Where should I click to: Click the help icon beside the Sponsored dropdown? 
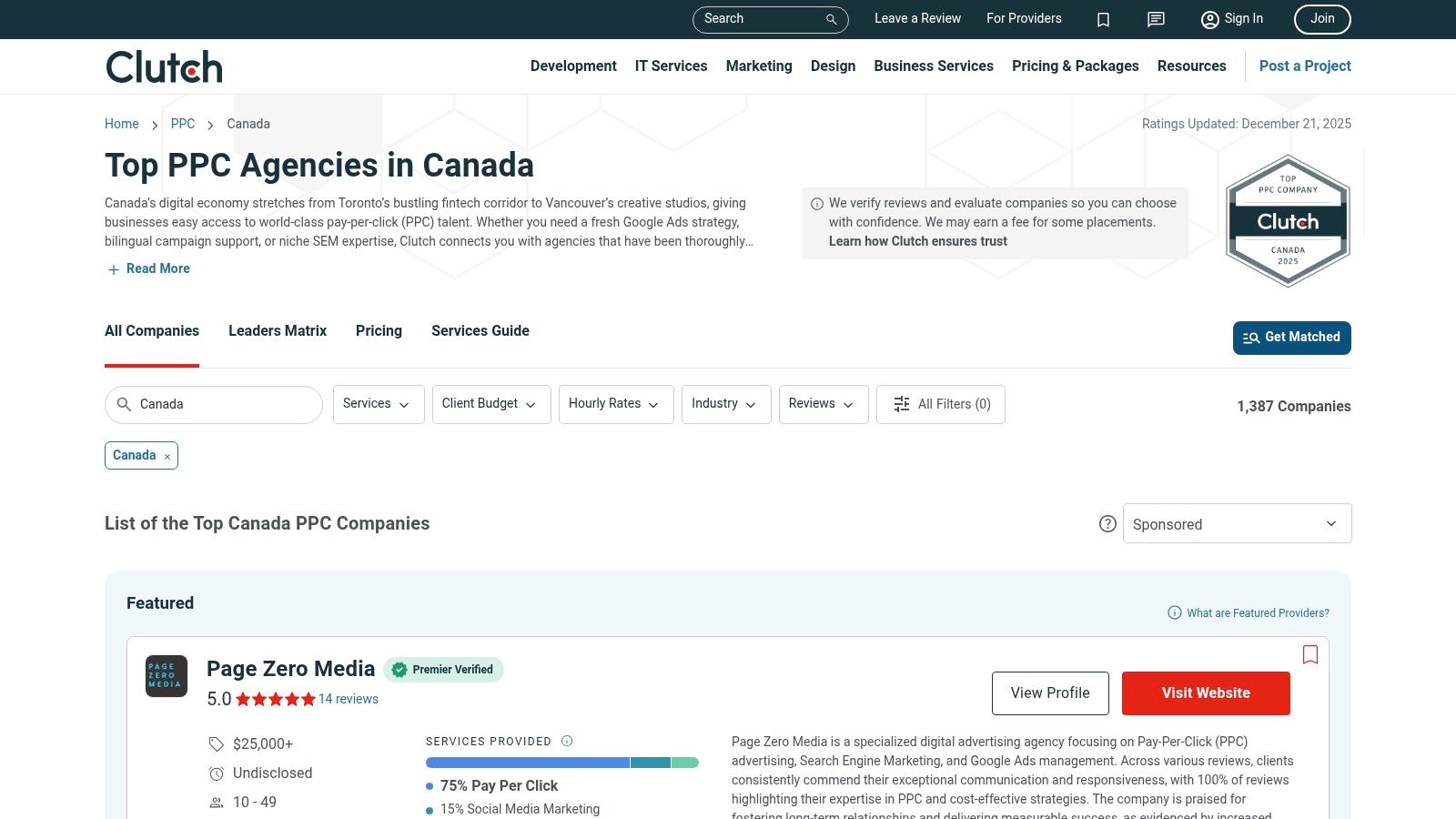[1107, 523]
